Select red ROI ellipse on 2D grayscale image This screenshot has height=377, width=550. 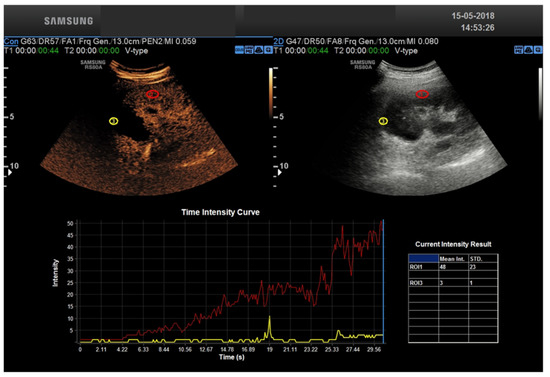(x=422, y=94)
